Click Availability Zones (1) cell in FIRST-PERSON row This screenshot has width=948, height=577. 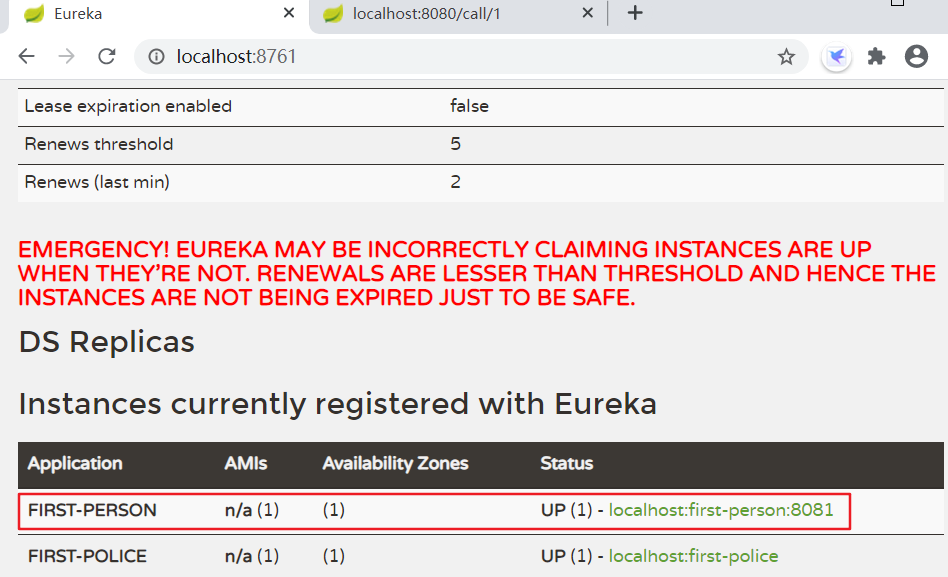pos(334,510)
